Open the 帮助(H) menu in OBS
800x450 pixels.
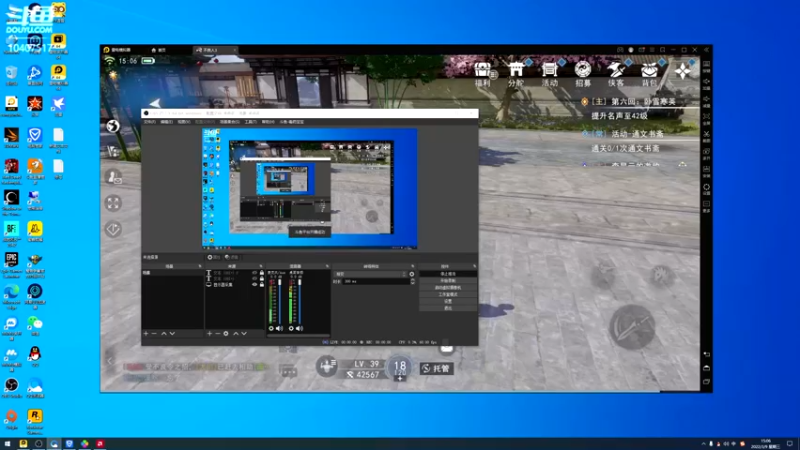pos(268,122)
